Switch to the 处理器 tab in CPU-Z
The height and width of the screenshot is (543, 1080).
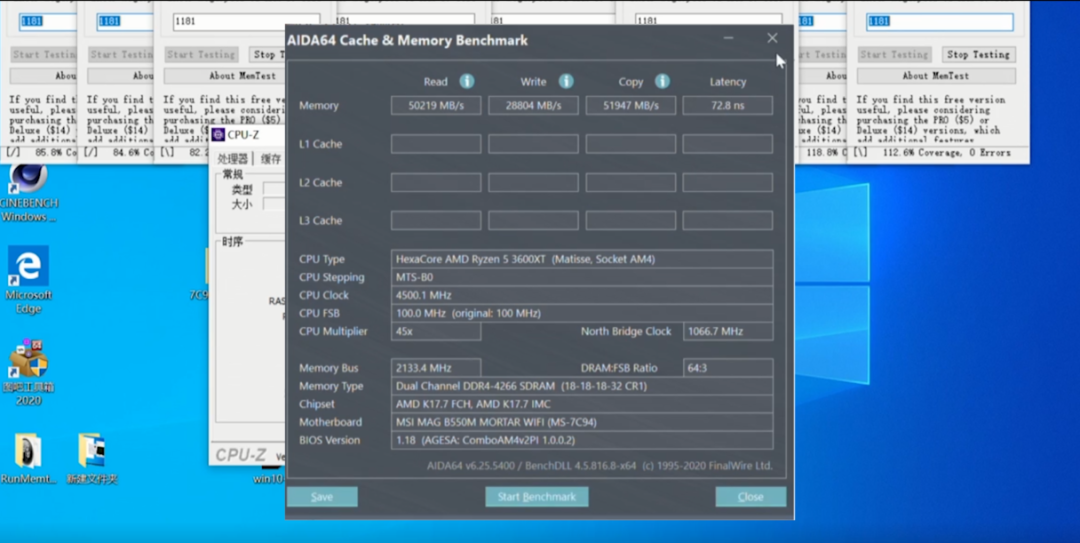(232, 159)
